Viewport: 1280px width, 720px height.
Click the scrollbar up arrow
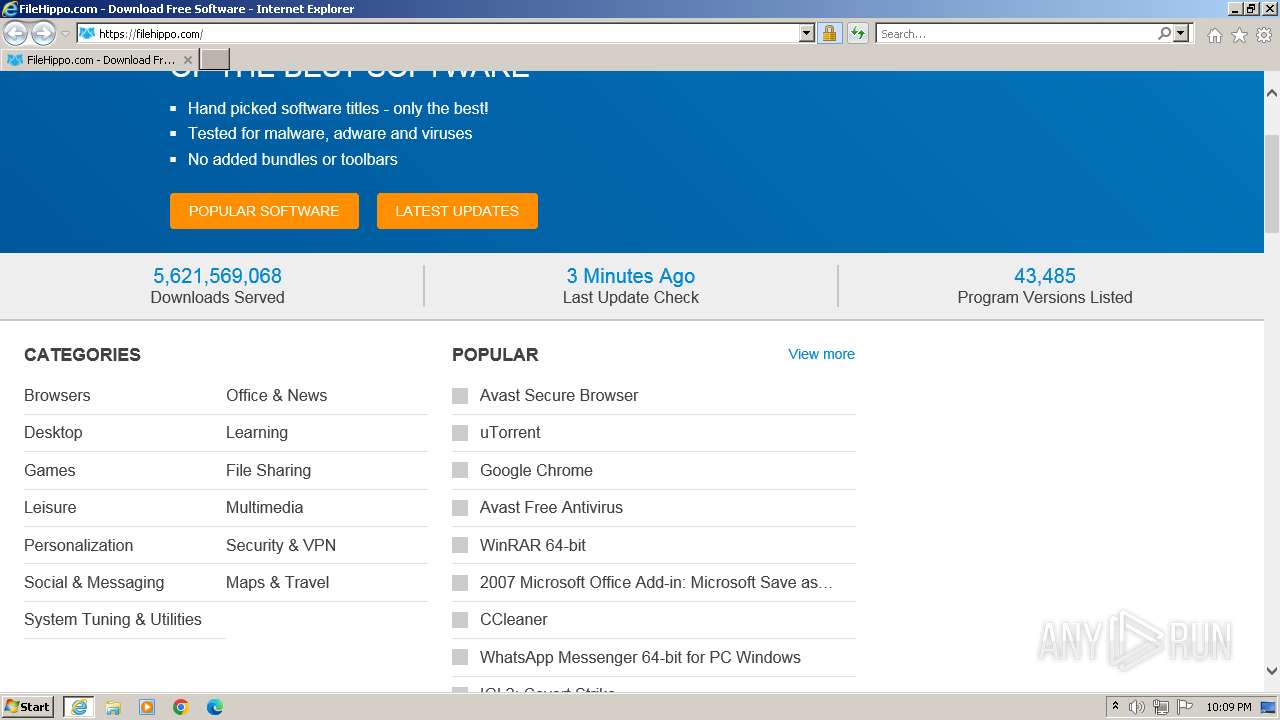tap(1272, 92)
